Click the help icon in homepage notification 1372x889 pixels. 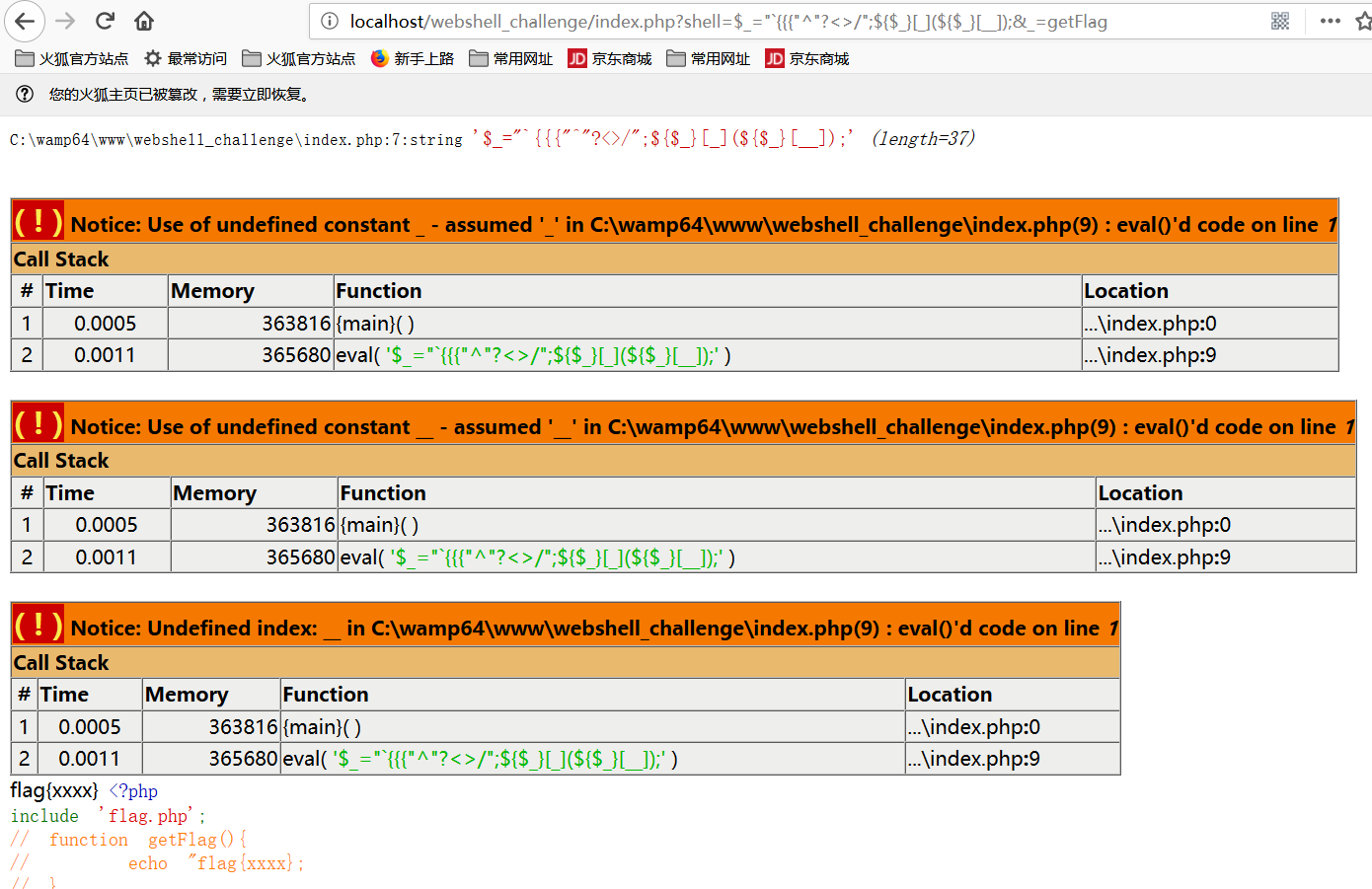pyautogui.click(x=26, y=95)
